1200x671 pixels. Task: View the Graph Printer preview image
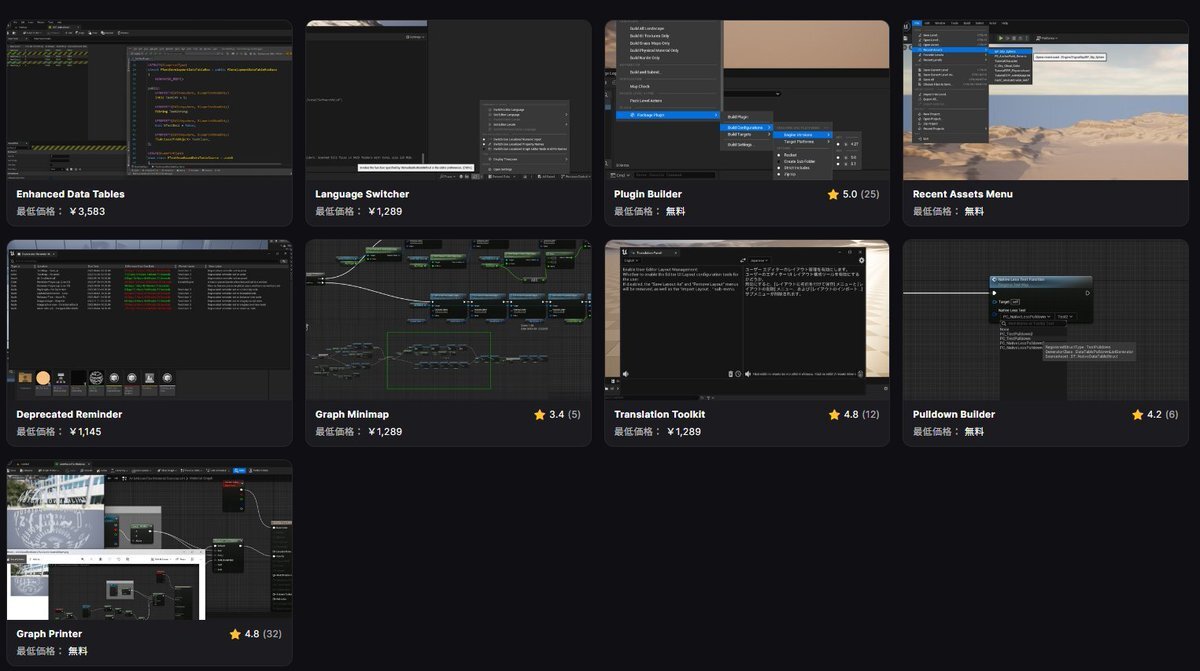click(150, 540)
